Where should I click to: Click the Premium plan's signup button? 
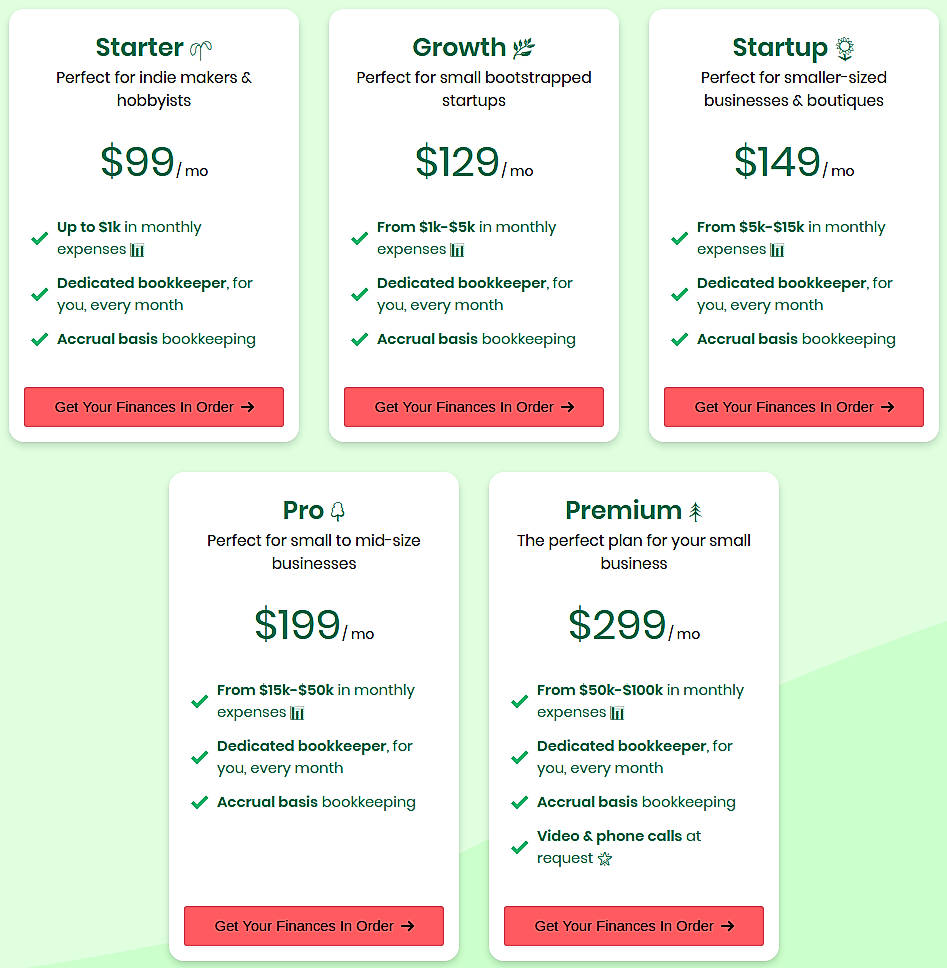click(x=633, y=926)
